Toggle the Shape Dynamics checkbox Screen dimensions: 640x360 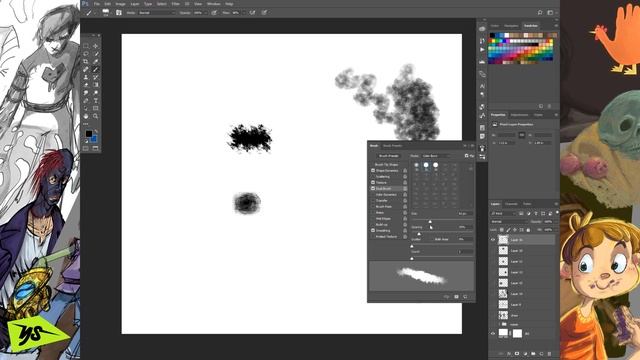pos(373,170)
